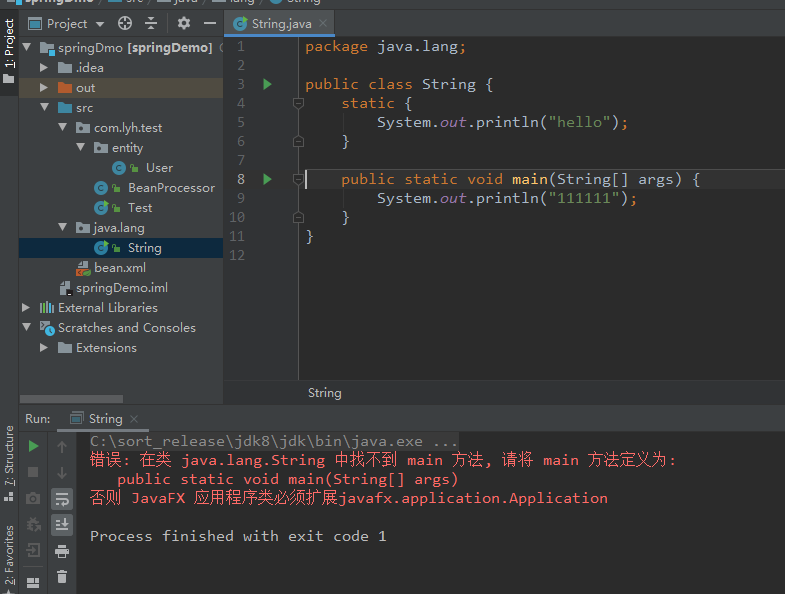This screenshot has width=785, height=594.
Task: Select the Test class in tree
Action: (x=140, y=208)
